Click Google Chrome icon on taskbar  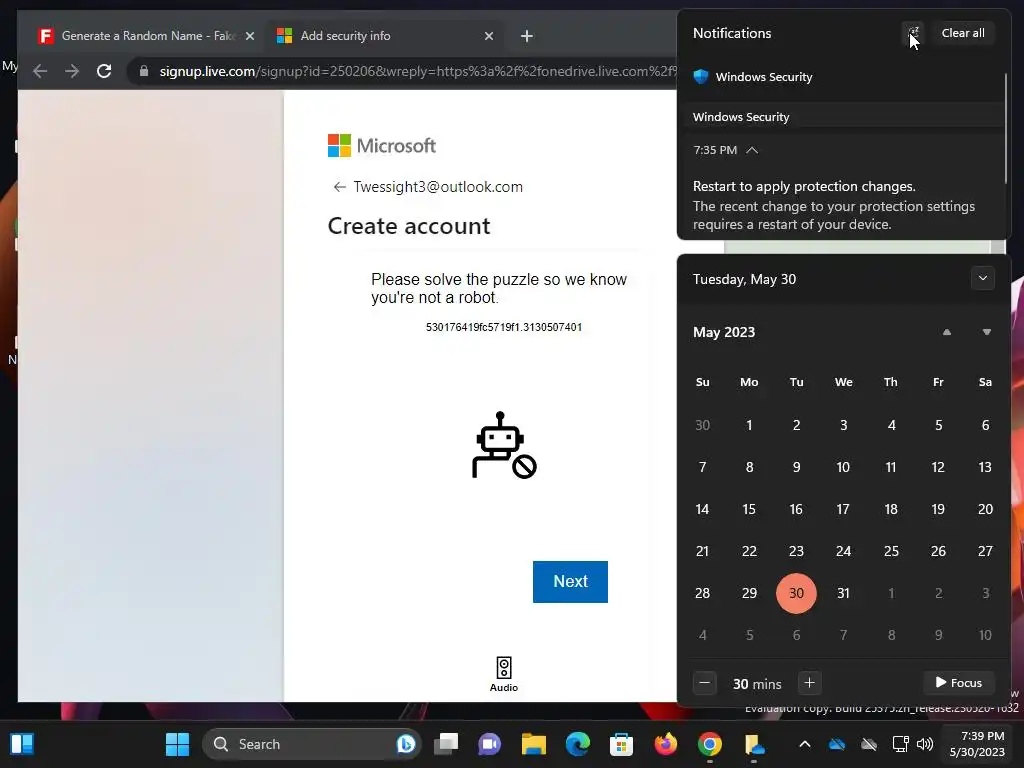point(709,744)
